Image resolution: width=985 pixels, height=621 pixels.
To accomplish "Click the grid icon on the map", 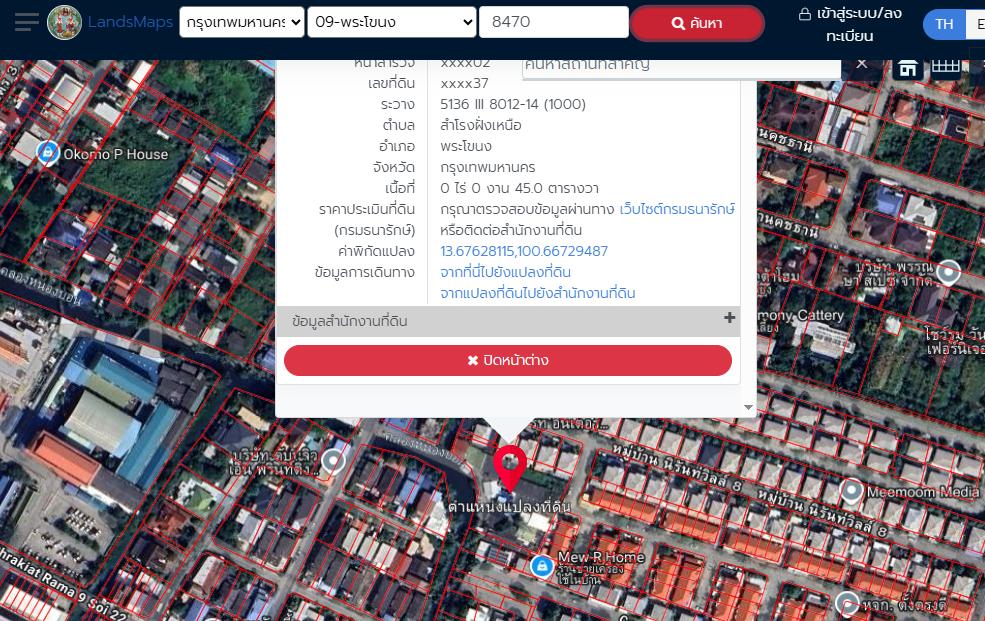I will (x=945, y=67).
